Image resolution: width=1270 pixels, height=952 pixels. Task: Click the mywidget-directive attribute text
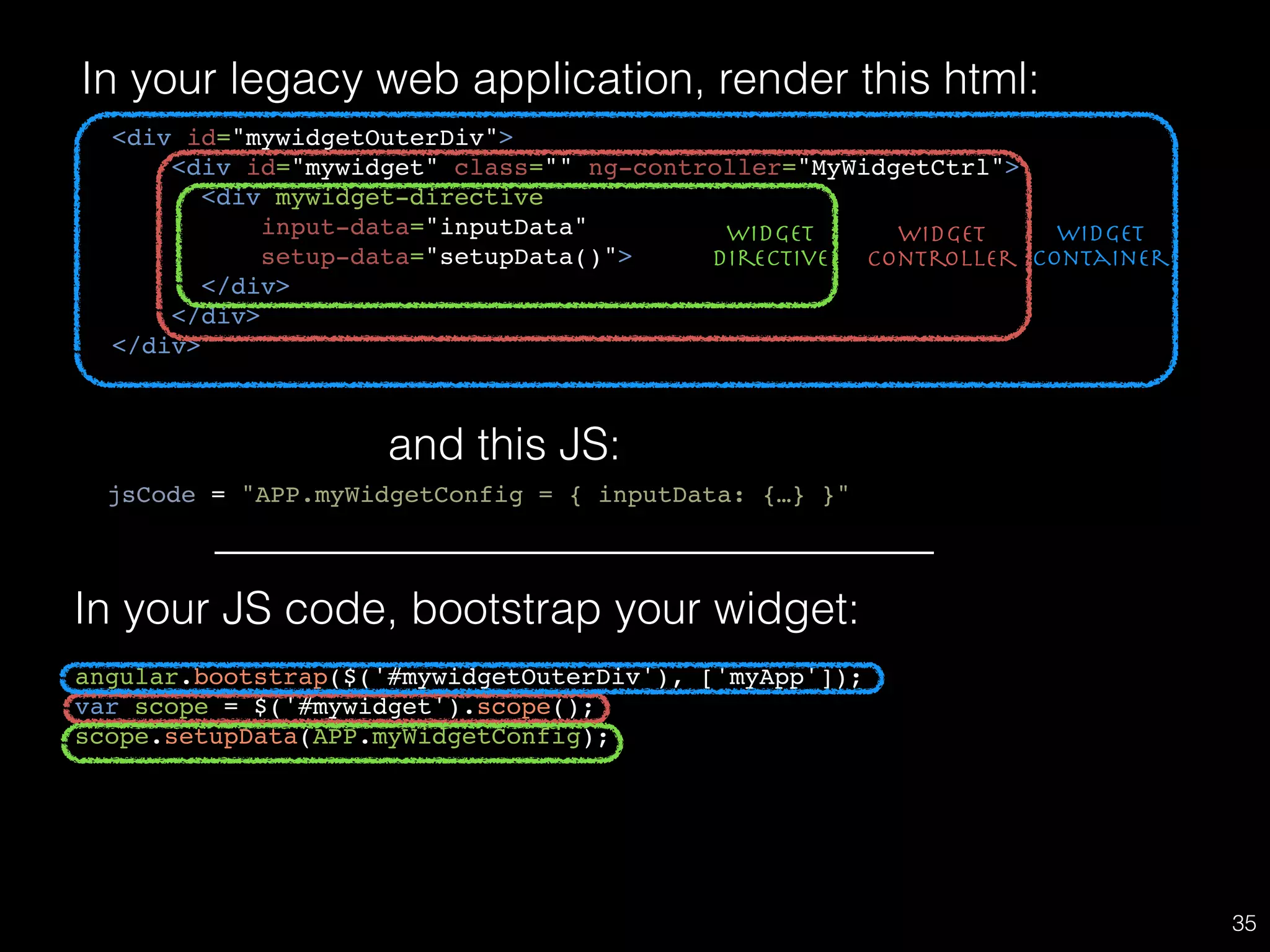click(409, 198)
